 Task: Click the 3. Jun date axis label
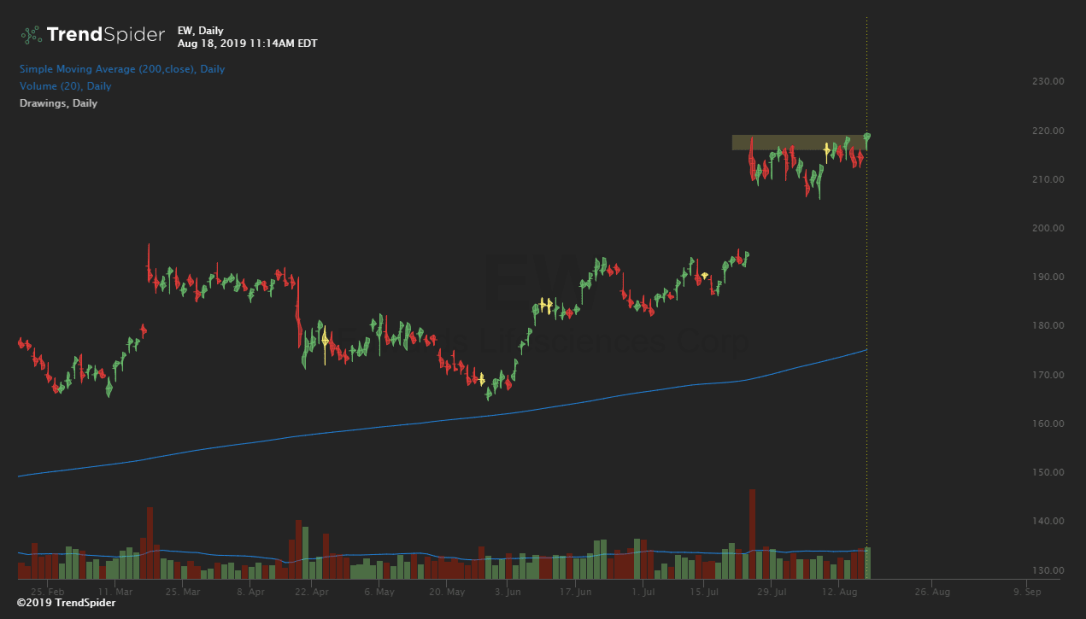507,592
